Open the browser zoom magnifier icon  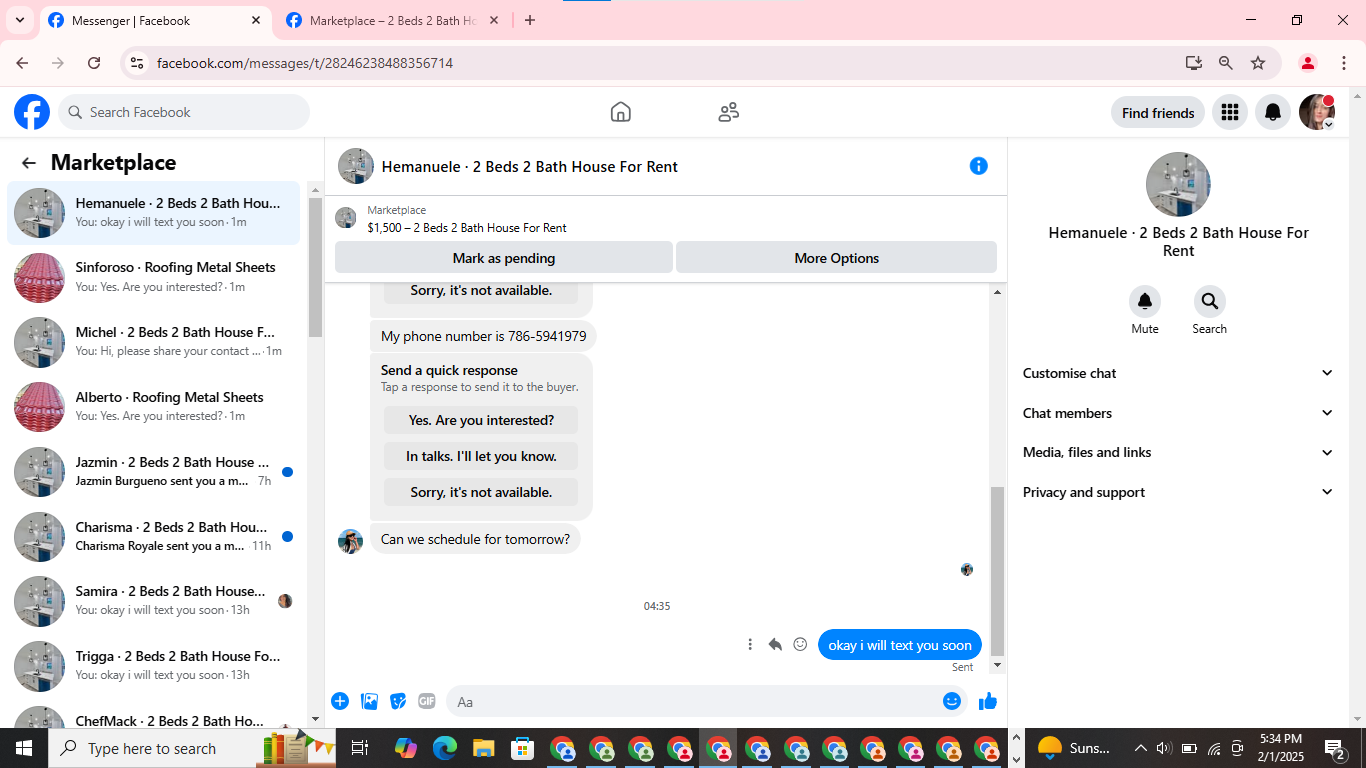[1226, 63]
